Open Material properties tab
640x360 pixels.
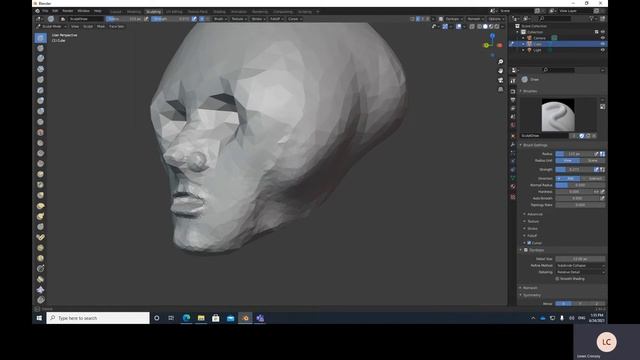coord(513,187)
